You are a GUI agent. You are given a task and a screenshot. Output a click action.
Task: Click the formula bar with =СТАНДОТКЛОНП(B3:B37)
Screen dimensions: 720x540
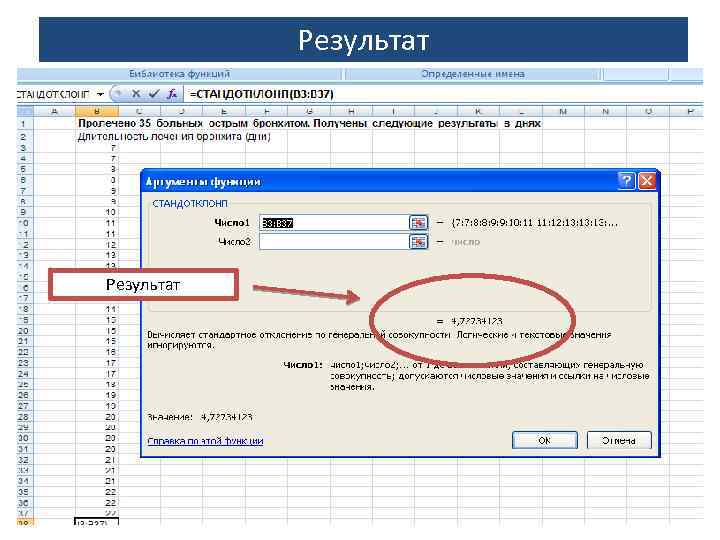click(443, 94)
